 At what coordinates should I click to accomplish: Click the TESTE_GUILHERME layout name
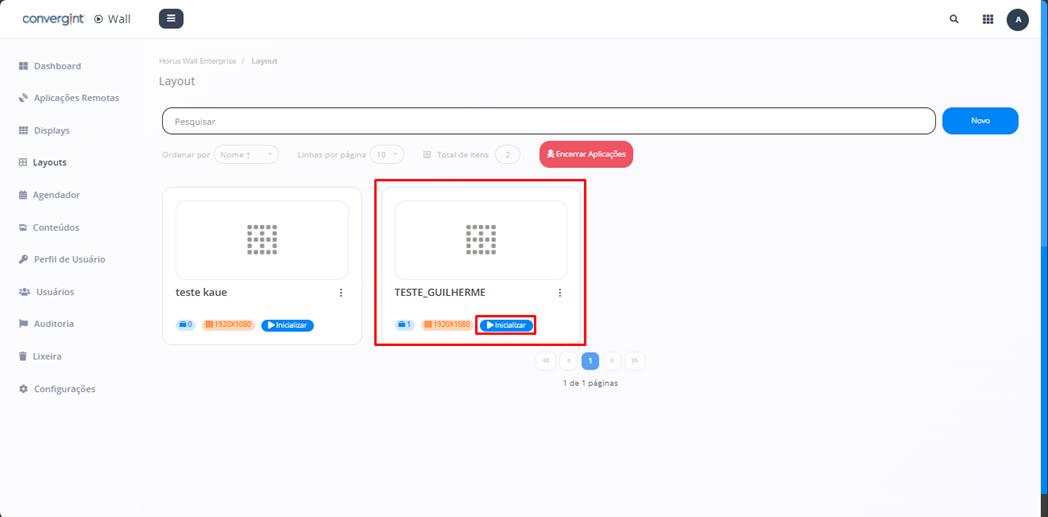440,293
